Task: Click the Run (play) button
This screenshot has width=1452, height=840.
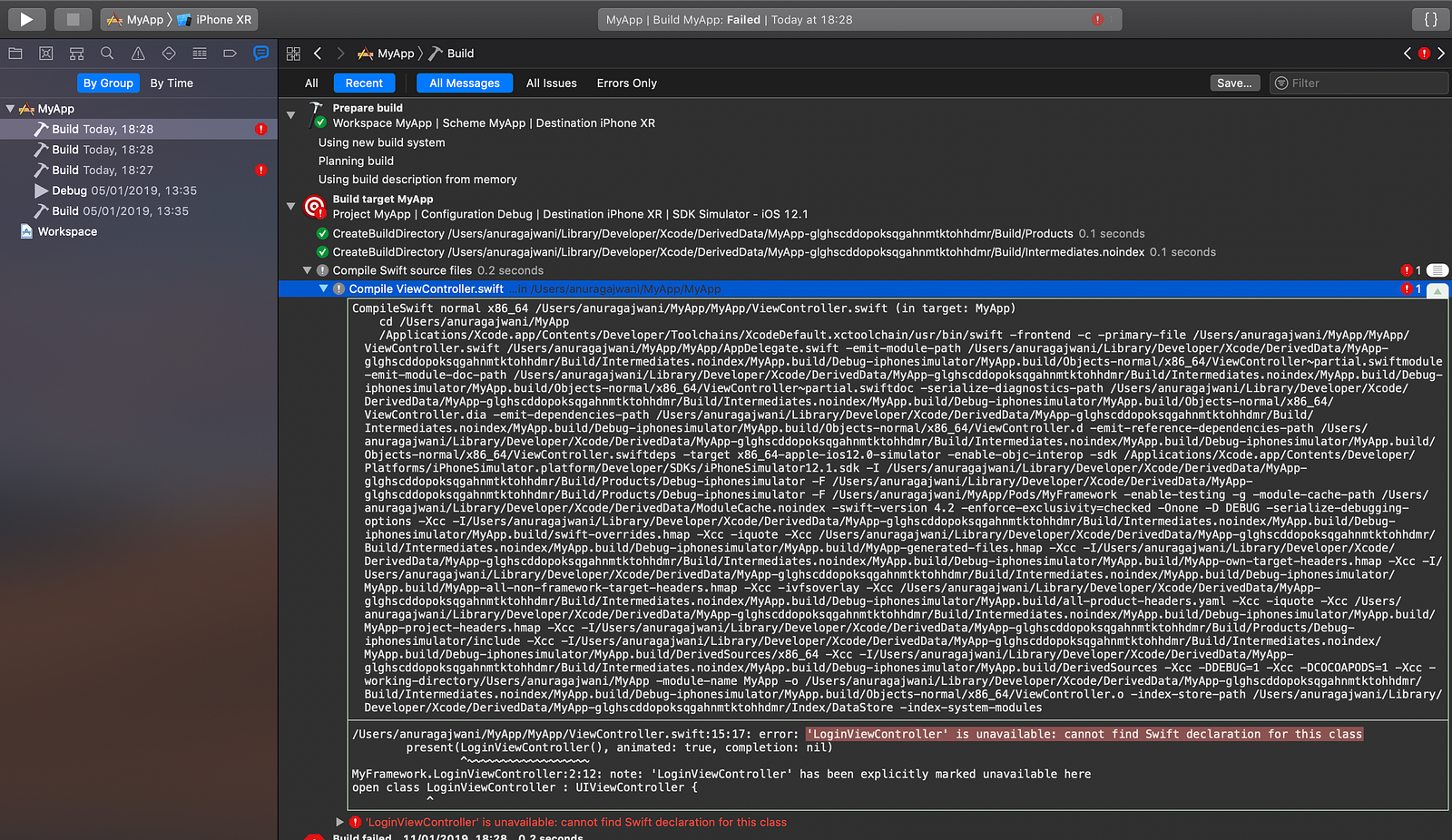Action: [x=26, y=19]
